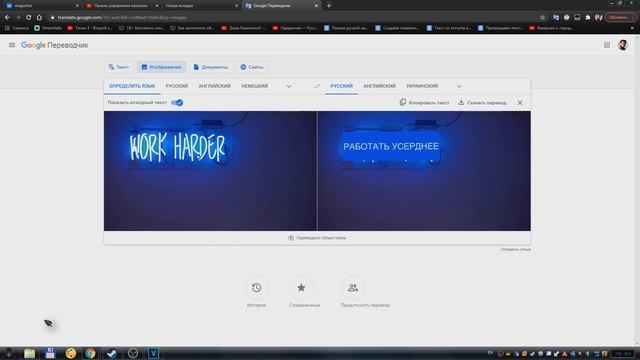This screenshot has height=360, width=640.
Task: Select Английский as the target language
Action: [x=379, y=86]
